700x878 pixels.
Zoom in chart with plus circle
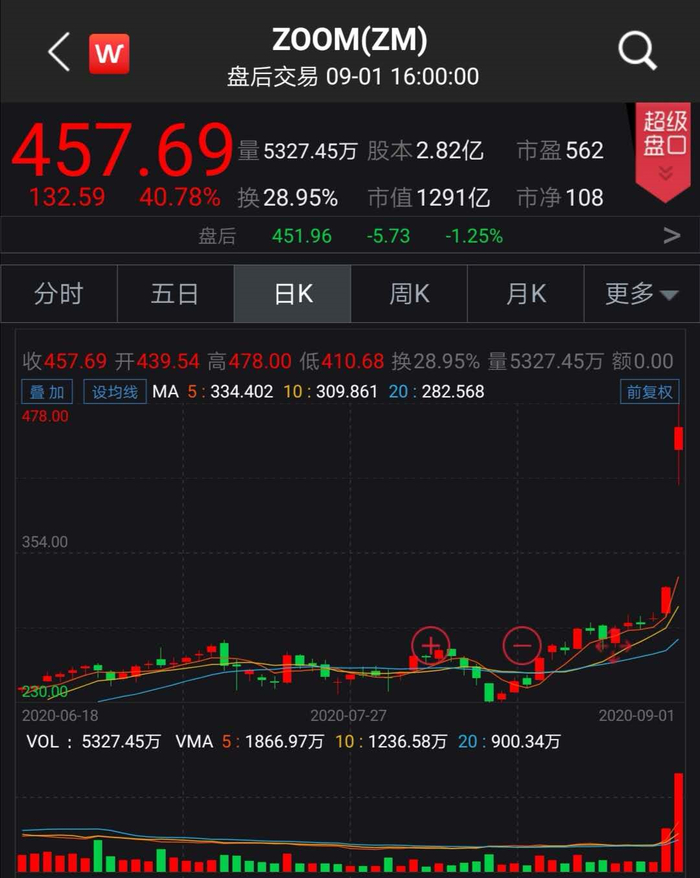click(430, 646)
